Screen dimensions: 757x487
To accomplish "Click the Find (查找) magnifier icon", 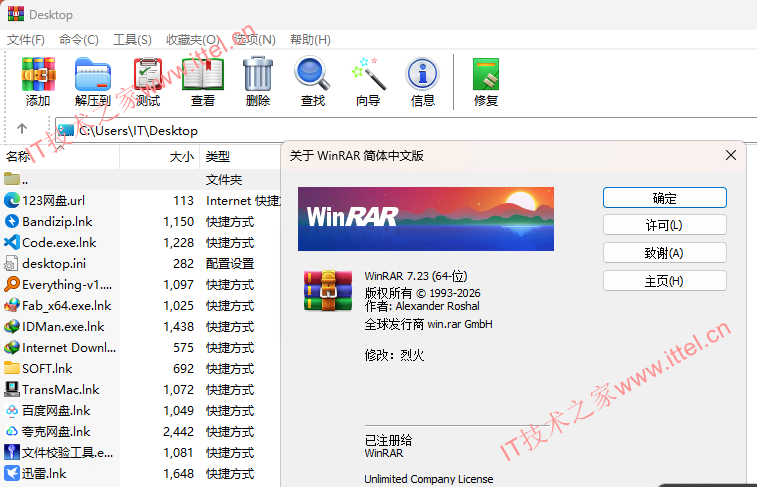I will pyautogui.click(x=312, y=73).
